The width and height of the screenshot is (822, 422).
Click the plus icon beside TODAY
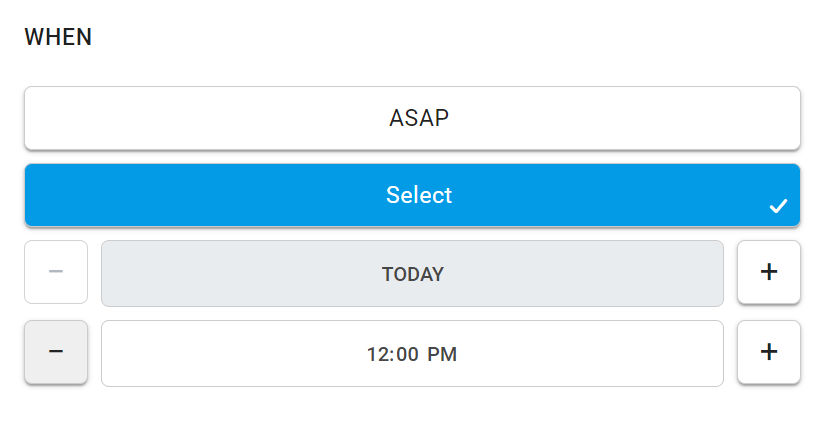[769, 272]
